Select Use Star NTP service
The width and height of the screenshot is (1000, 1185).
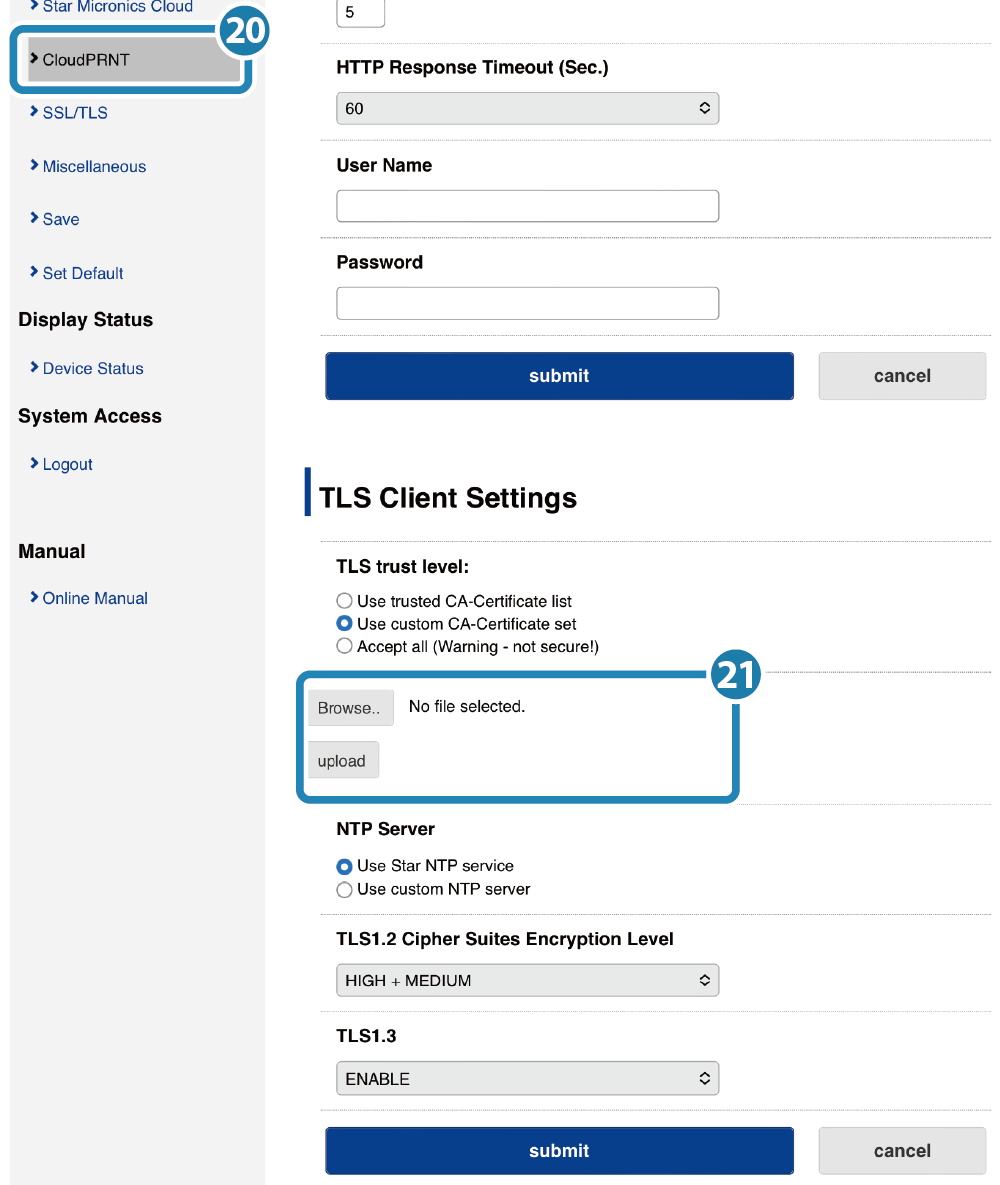tap(345, 866)
